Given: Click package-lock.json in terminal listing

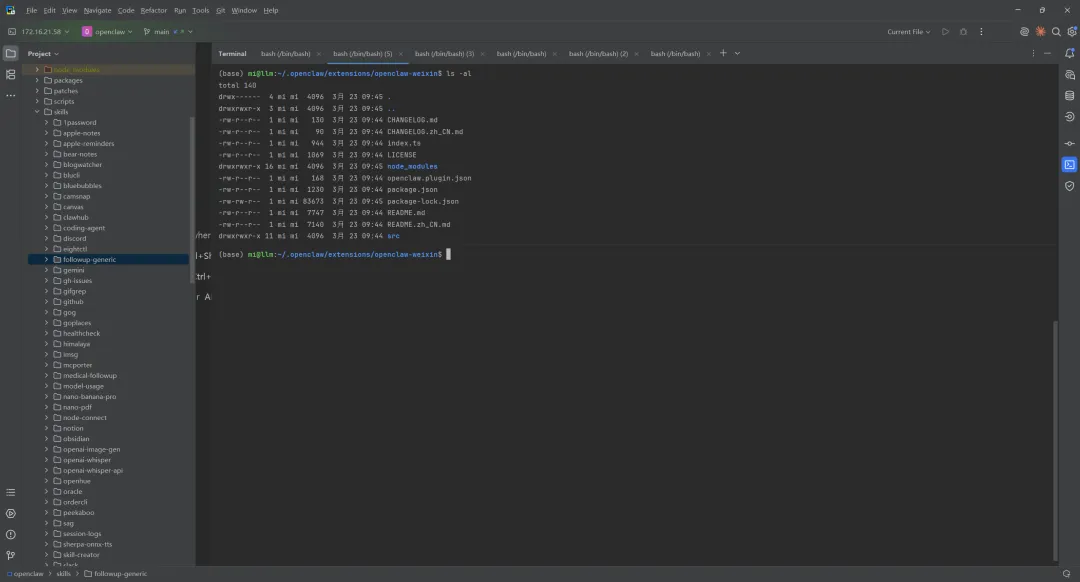Looking at the screenshot, I should pos(423,201).
